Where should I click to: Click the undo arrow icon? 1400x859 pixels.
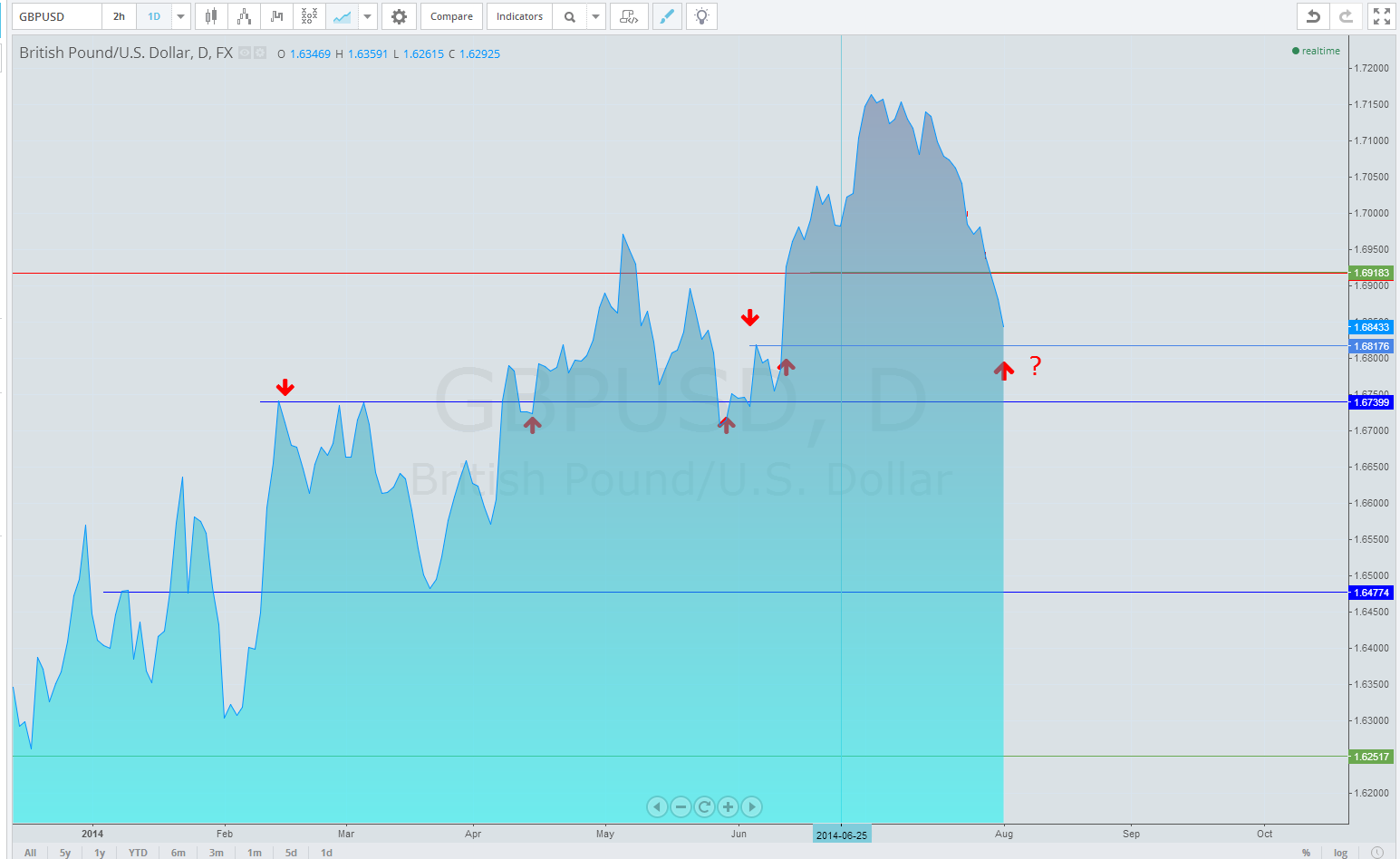coord(1313,16)
